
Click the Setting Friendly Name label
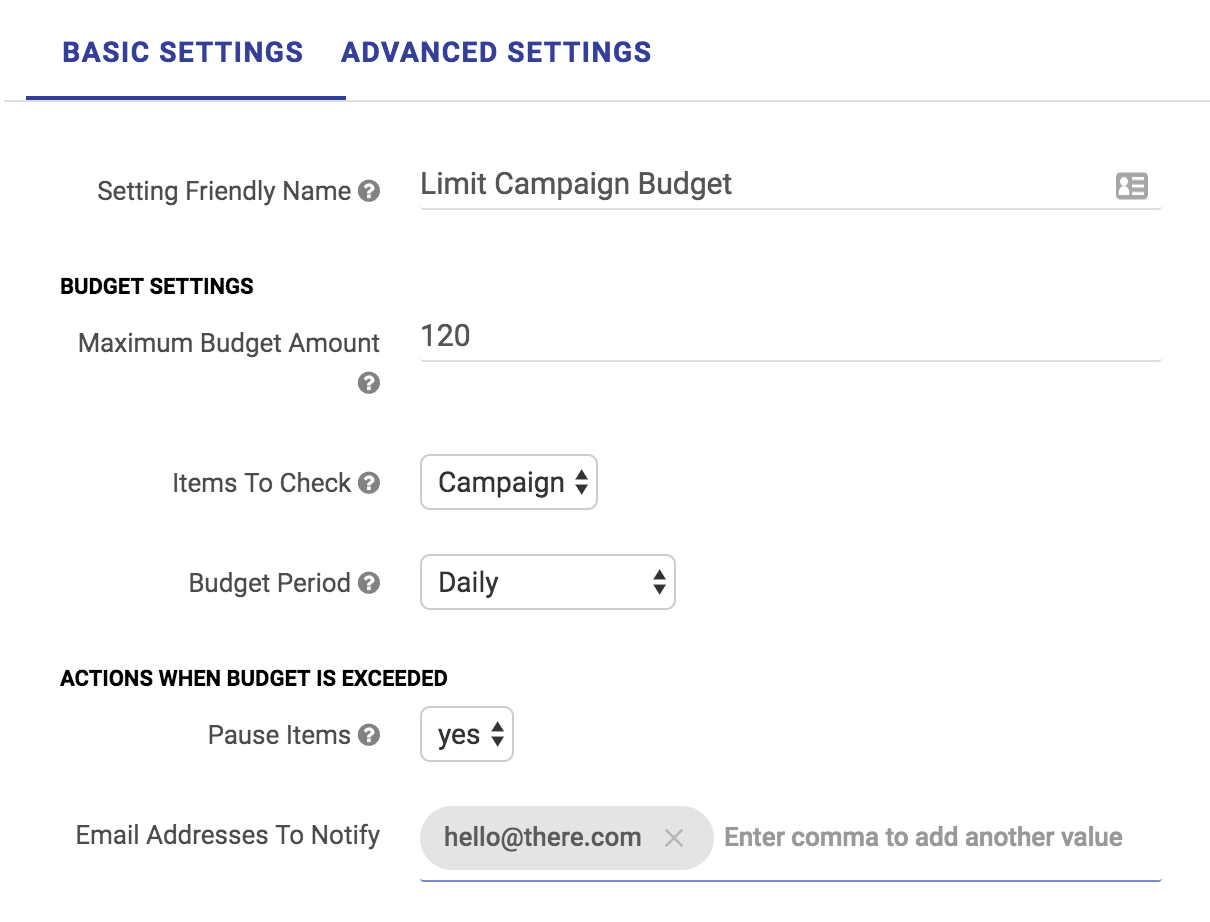click(224, 191)
